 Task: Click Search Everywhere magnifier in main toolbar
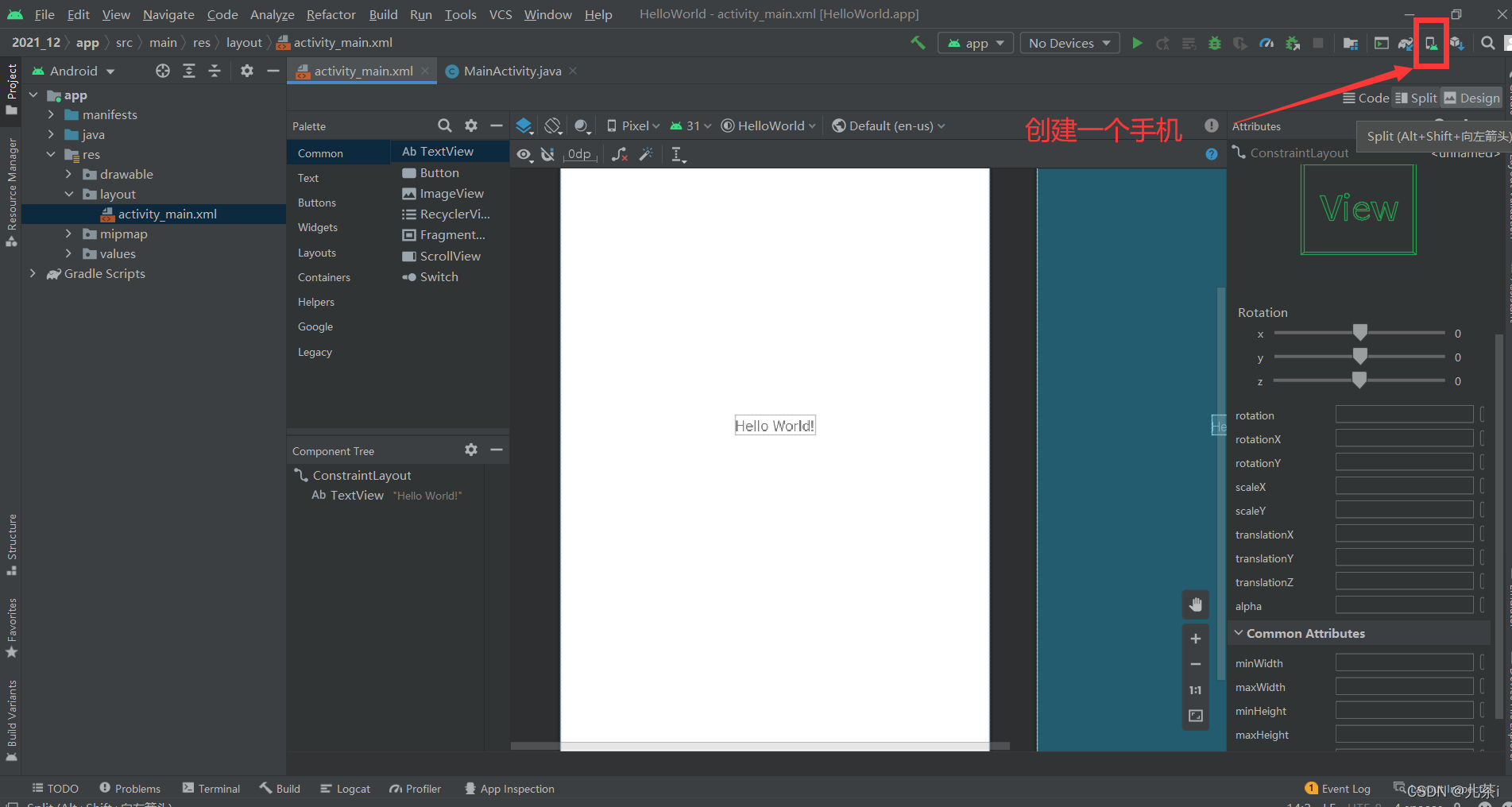click(1487, 43)
